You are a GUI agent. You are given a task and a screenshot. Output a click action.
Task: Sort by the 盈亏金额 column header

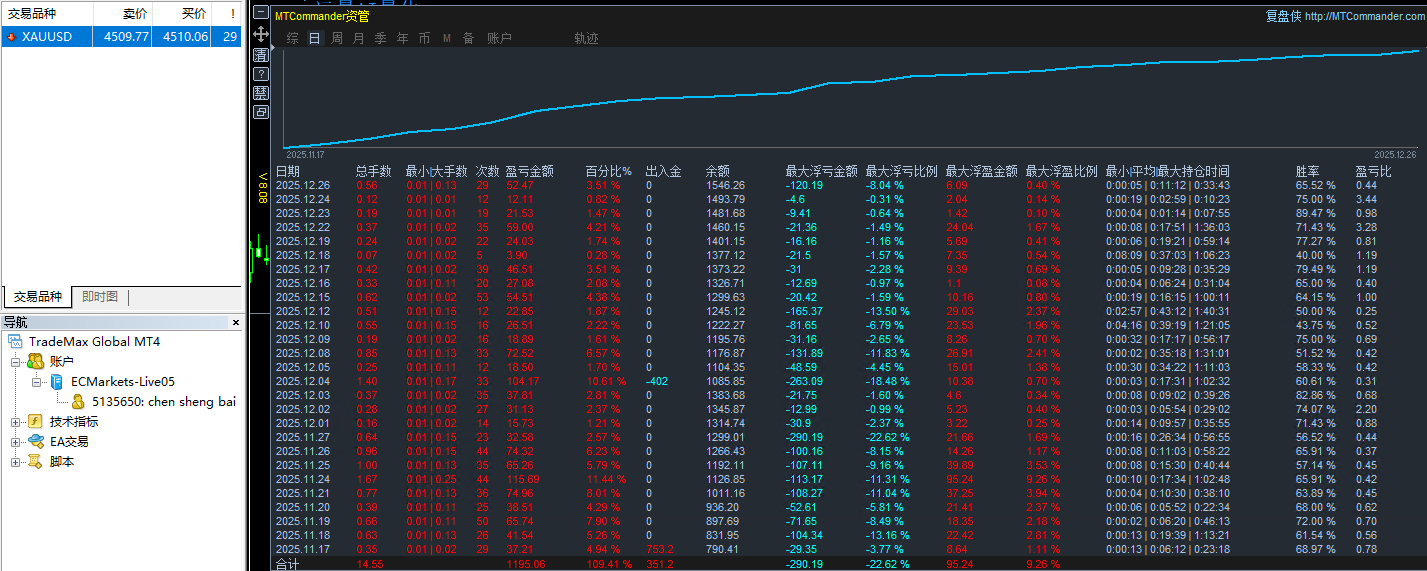point(530,171)
